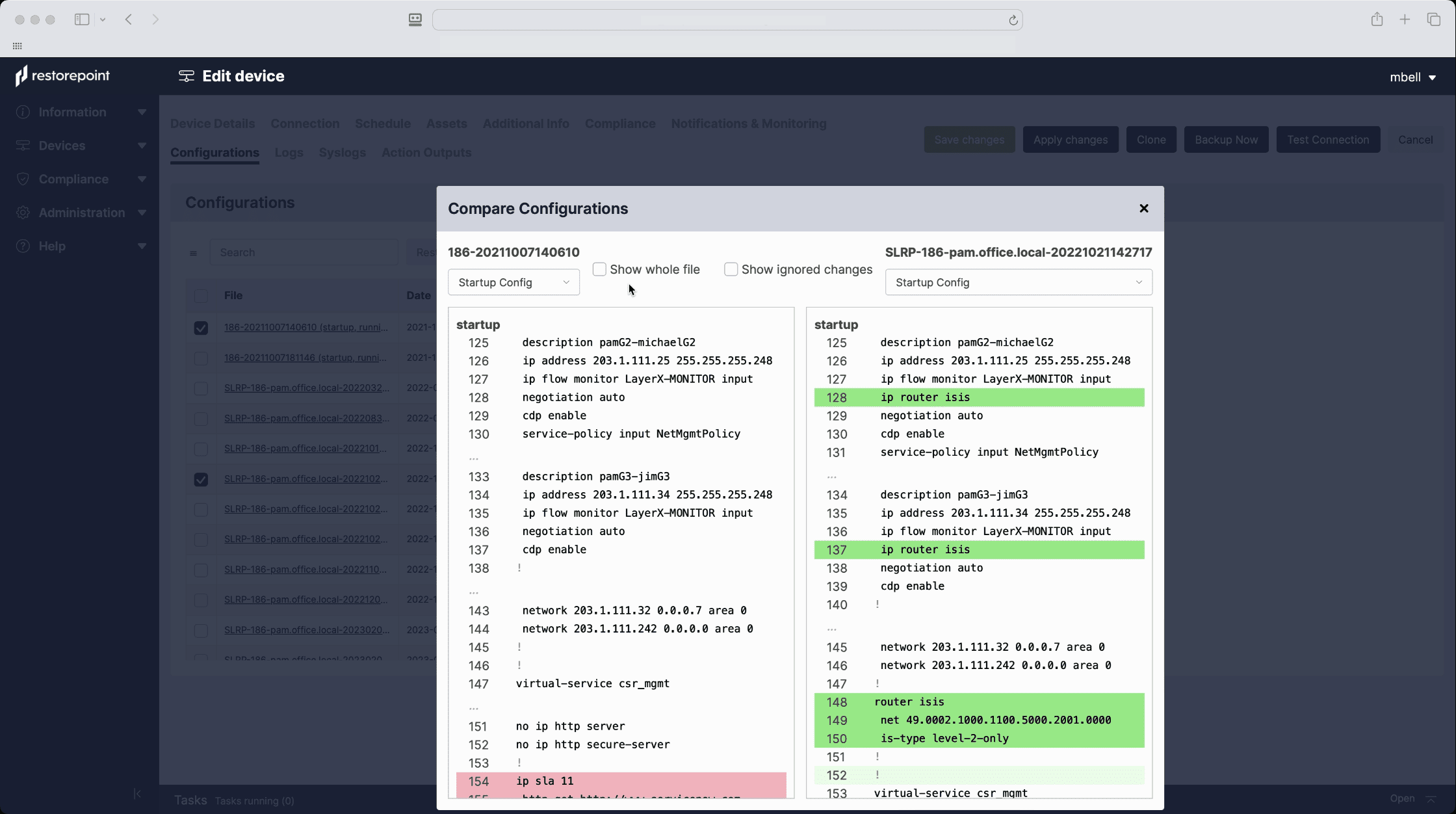Switch to the Connection tab
Screen dimensions: 1456x814
[x=305, y=124]
